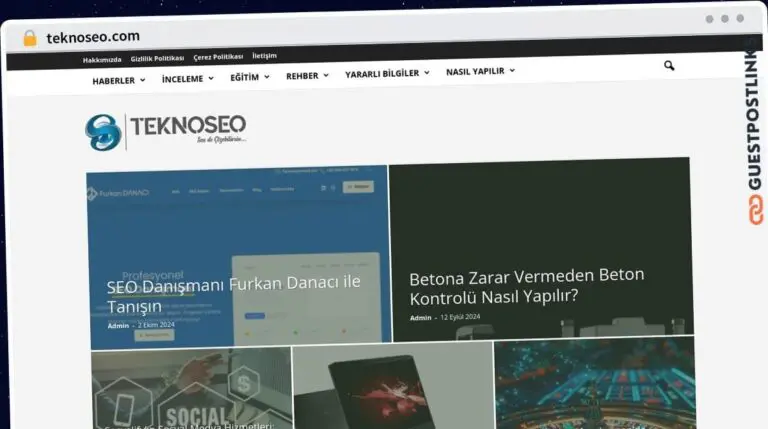Read the Betona Zarar Vermeden Beton article
This screenshot has height=429, width=768.
tap(526, 286)
